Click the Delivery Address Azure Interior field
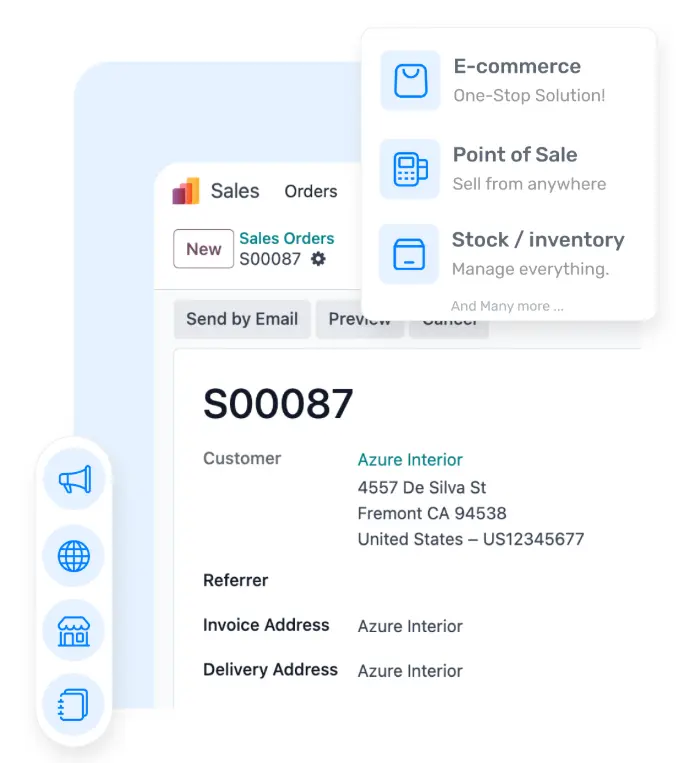Screen dimensions: 690x763 tap(410, 671)
